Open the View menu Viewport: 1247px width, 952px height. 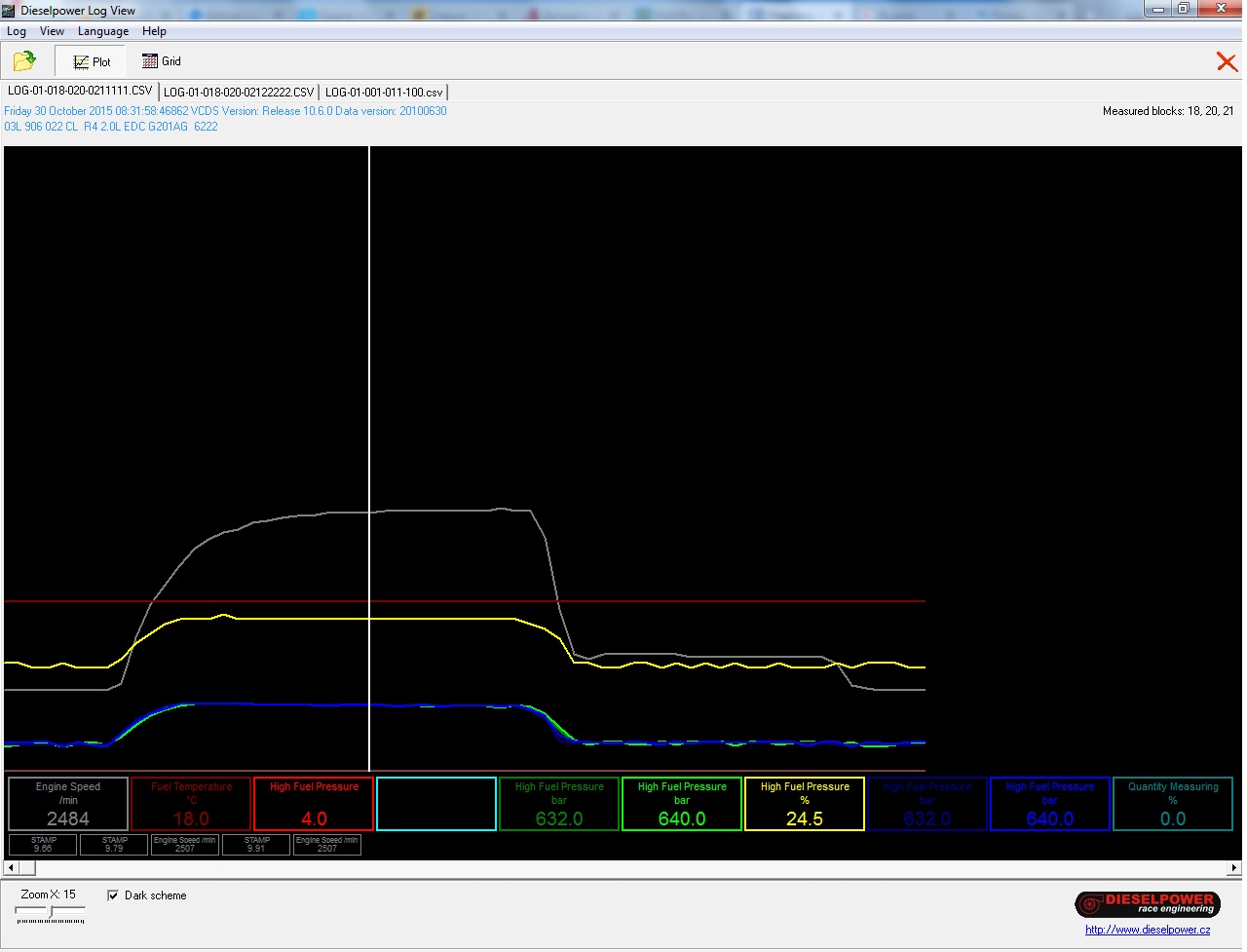(52, 31)
